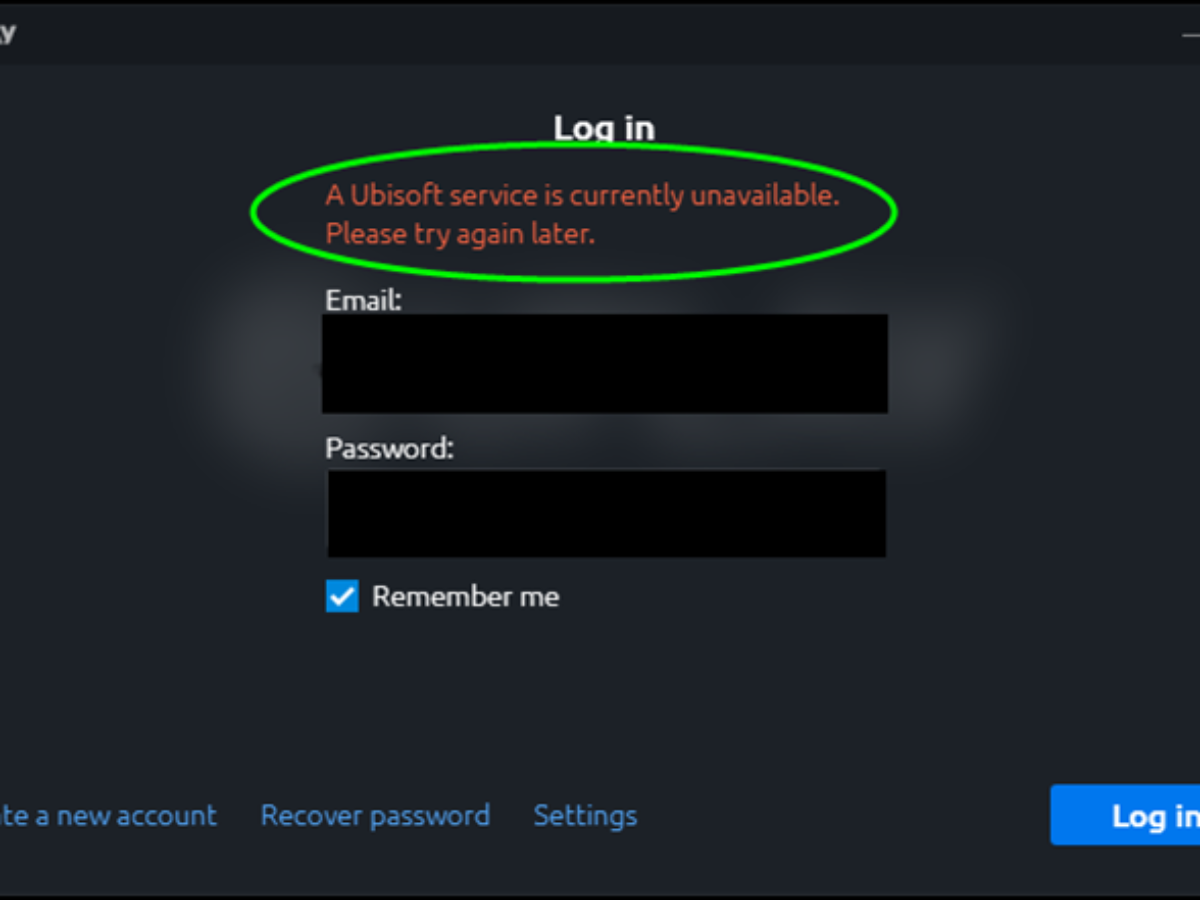Click the window title text in title bar

coord(8,33)
